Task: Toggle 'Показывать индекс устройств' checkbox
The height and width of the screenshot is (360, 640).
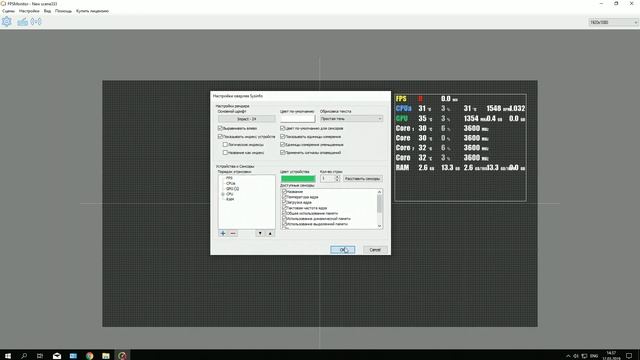Action: coord(220,136)
